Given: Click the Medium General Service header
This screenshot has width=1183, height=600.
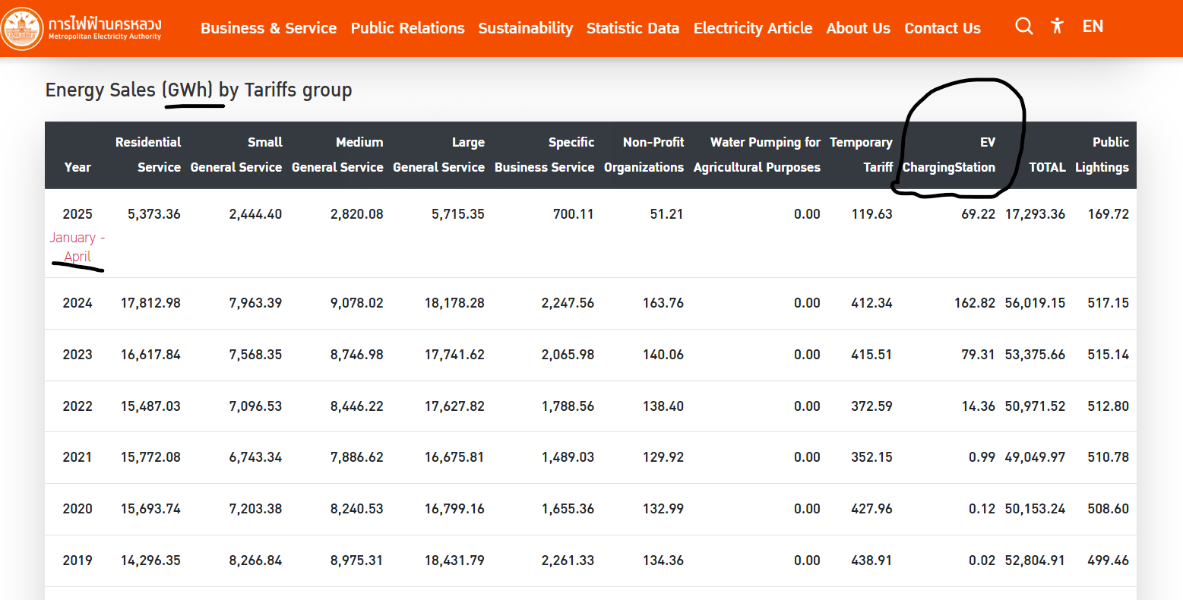Looking at the screenshot, I should coord(337,155).
